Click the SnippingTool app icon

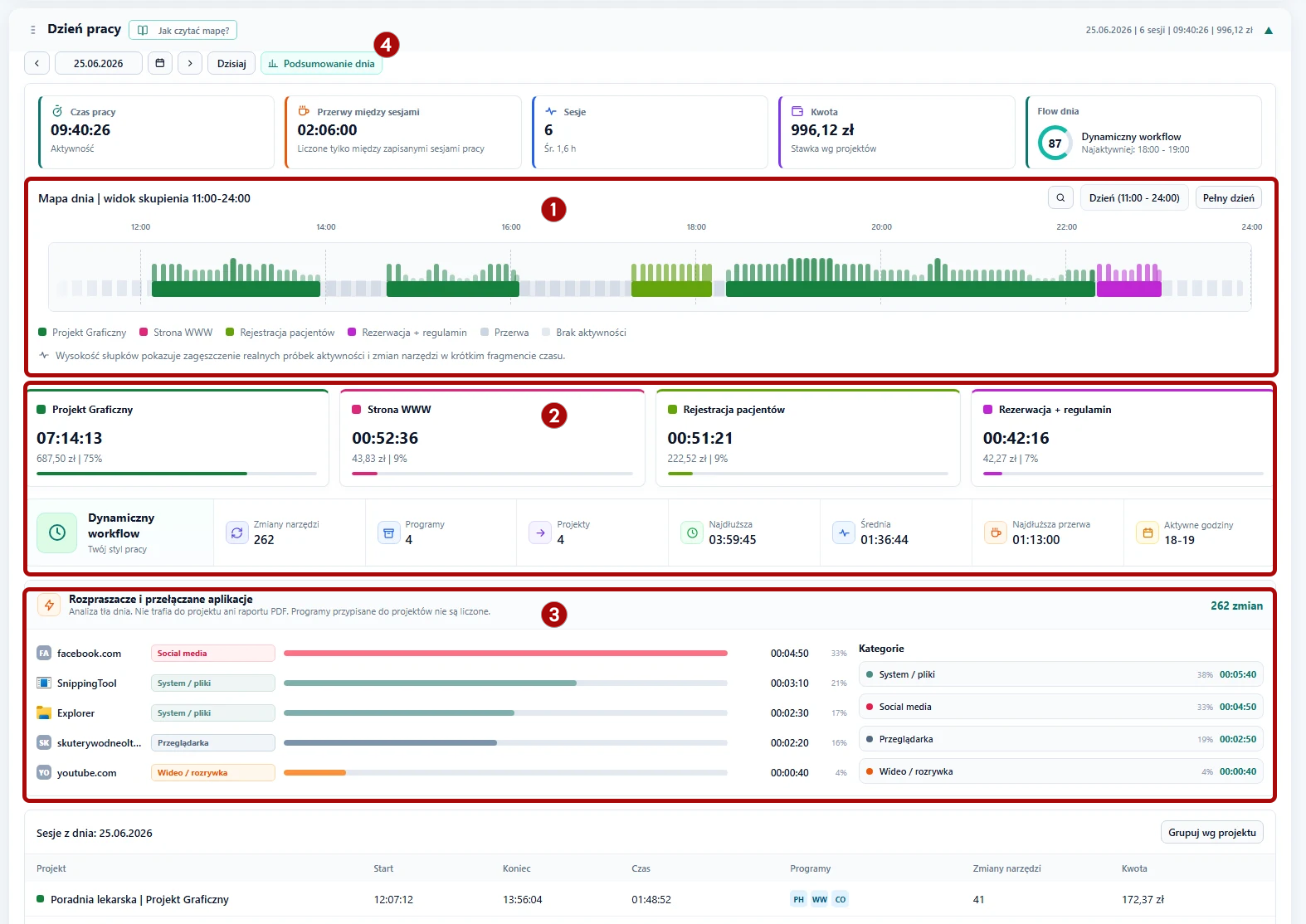tap(44, 683)
